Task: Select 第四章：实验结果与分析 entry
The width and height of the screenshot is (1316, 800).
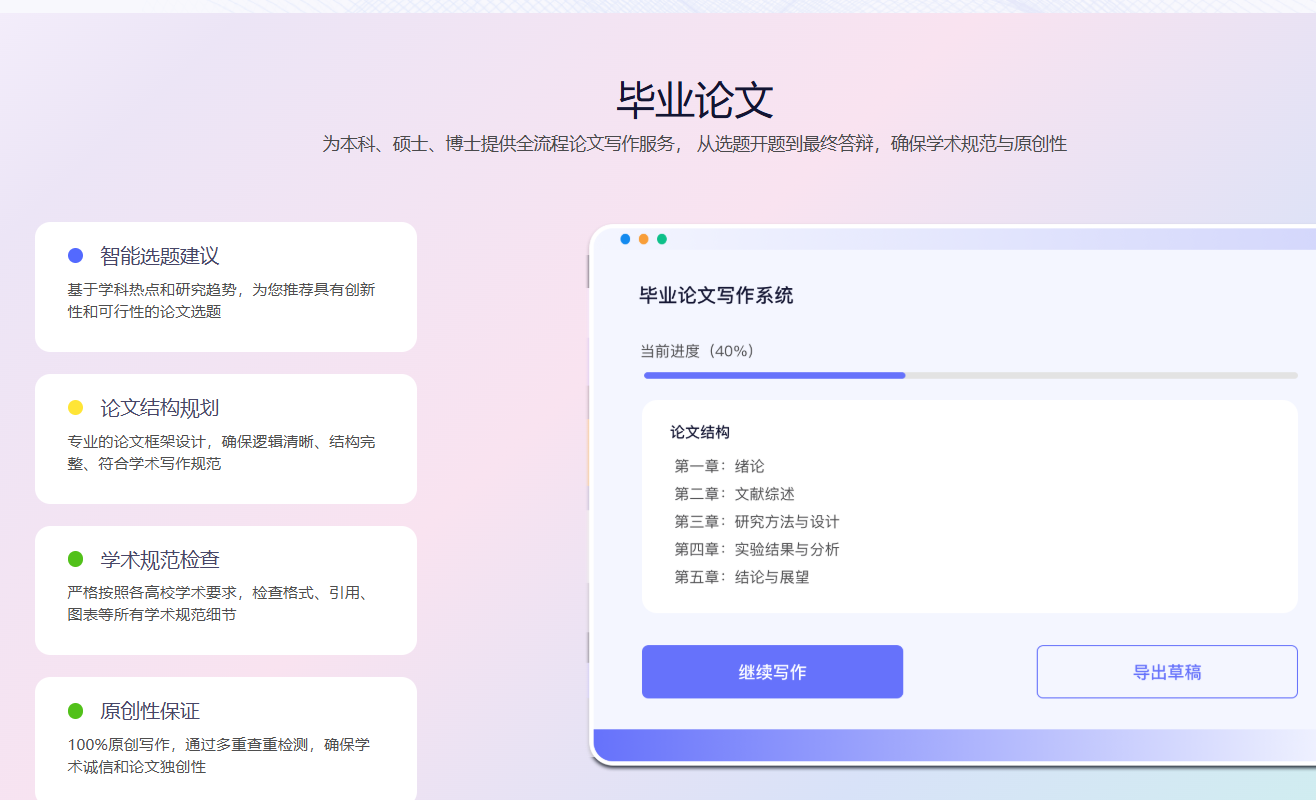Action: (x=757, y=549)
